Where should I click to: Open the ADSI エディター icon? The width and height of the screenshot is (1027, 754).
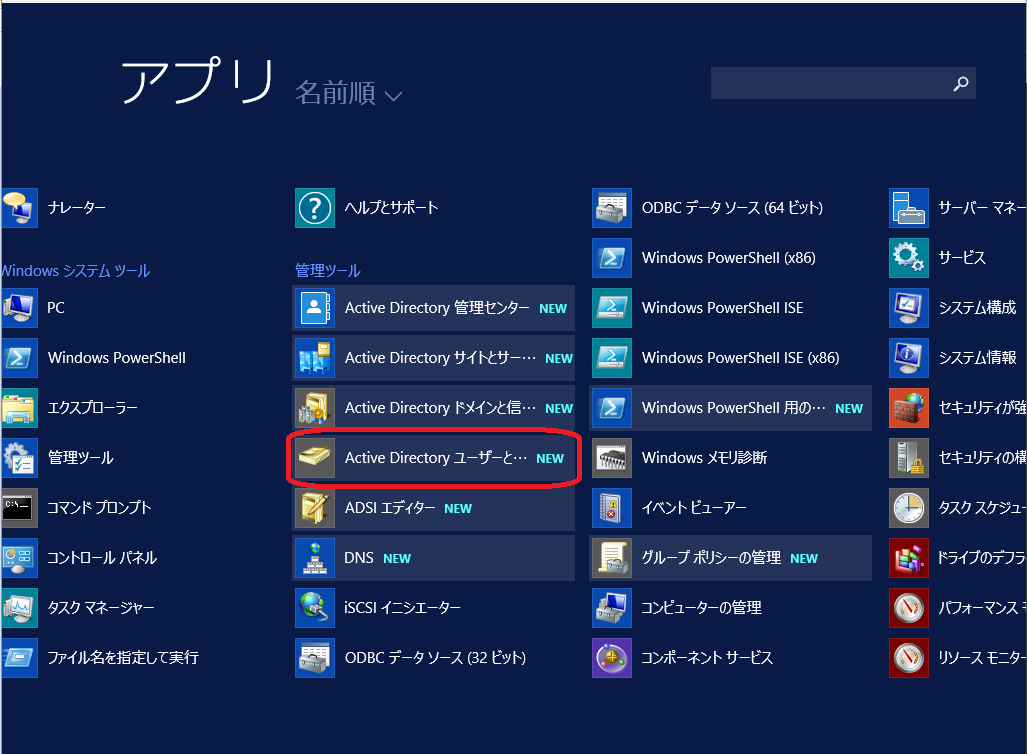315,508
